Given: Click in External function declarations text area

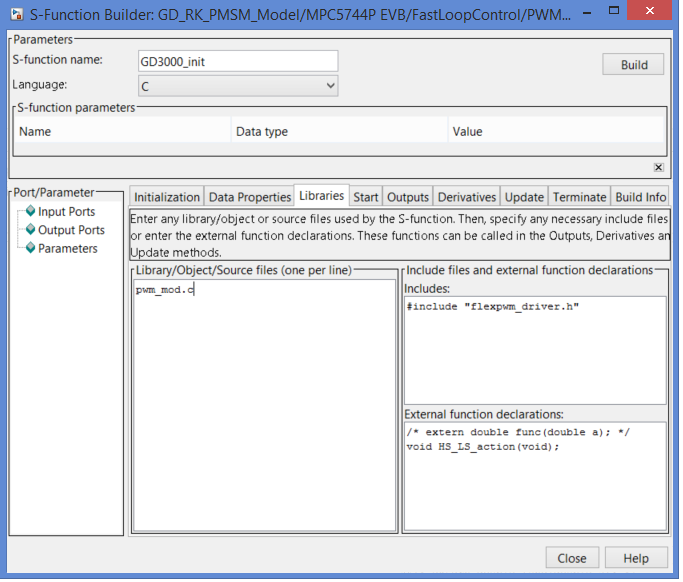Looking at the screenshot, I should [535, 476].
